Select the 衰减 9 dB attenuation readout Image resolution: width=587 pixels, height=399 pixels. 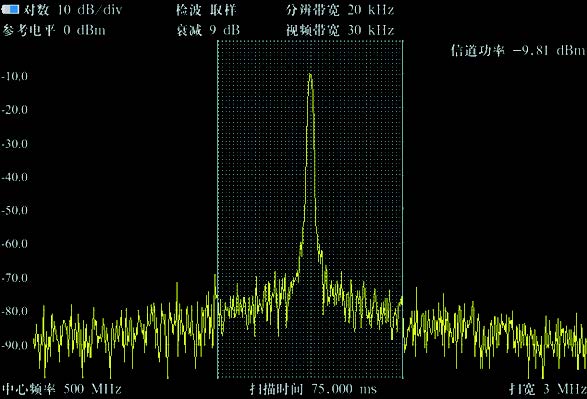208,30
